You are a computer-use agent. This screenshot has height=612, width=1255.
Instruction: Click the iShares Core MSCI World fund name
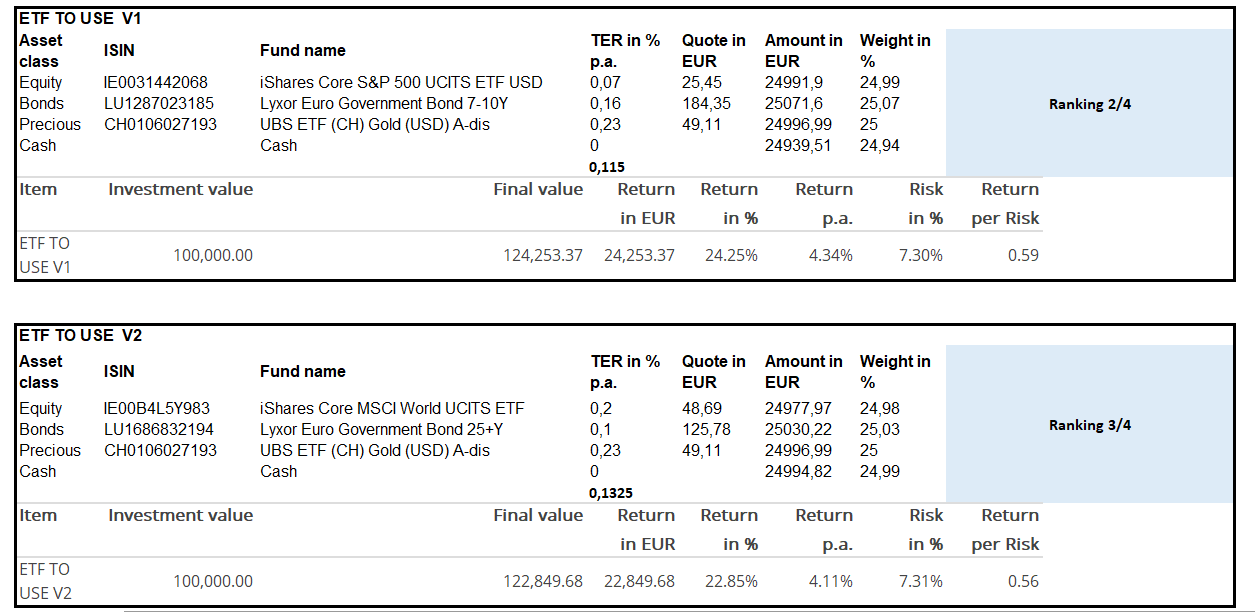click(392, 408)
